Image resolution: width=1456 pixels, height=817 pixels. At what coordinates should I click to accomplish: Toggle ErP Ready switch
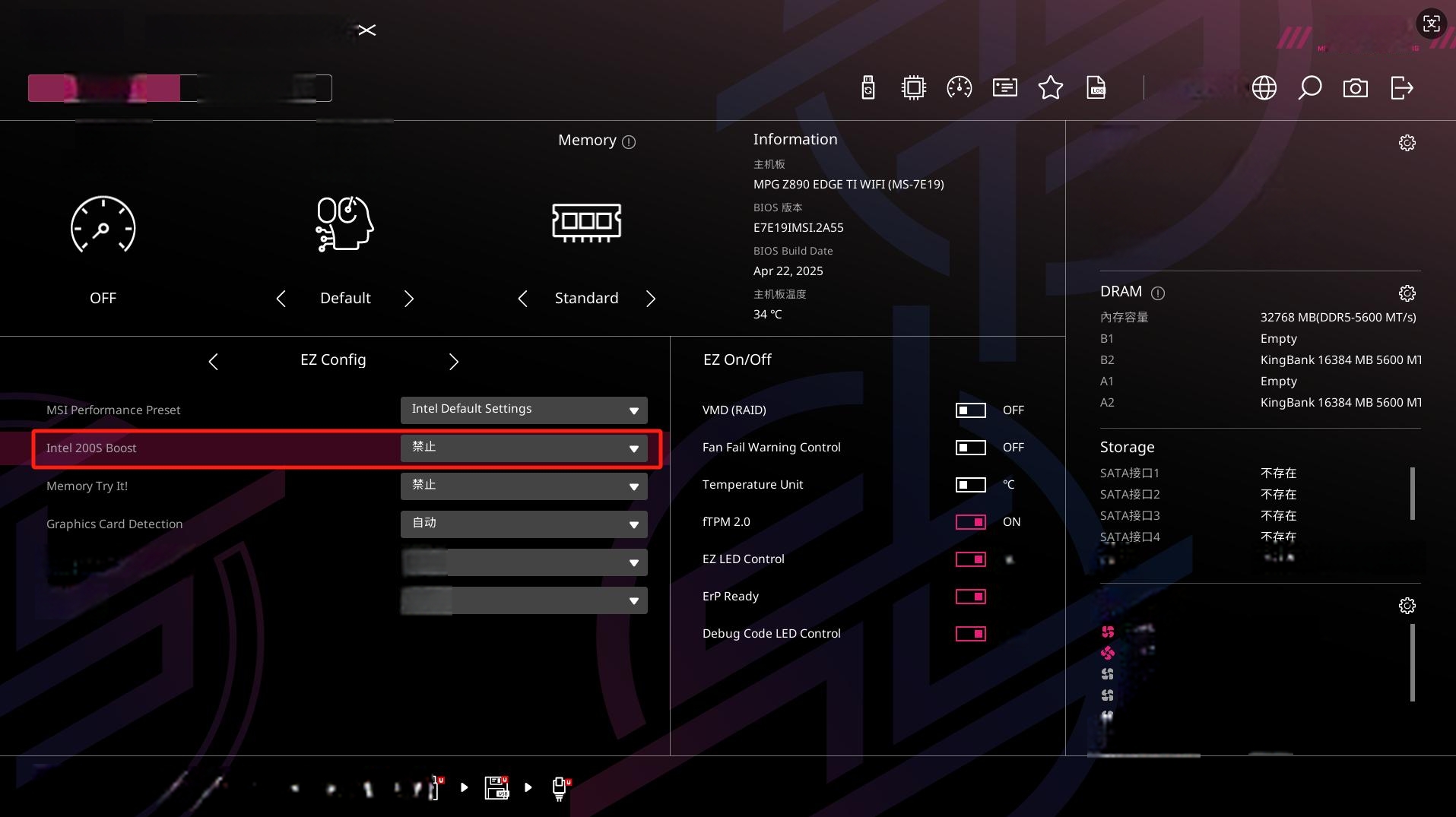click(x=970, y=597)
